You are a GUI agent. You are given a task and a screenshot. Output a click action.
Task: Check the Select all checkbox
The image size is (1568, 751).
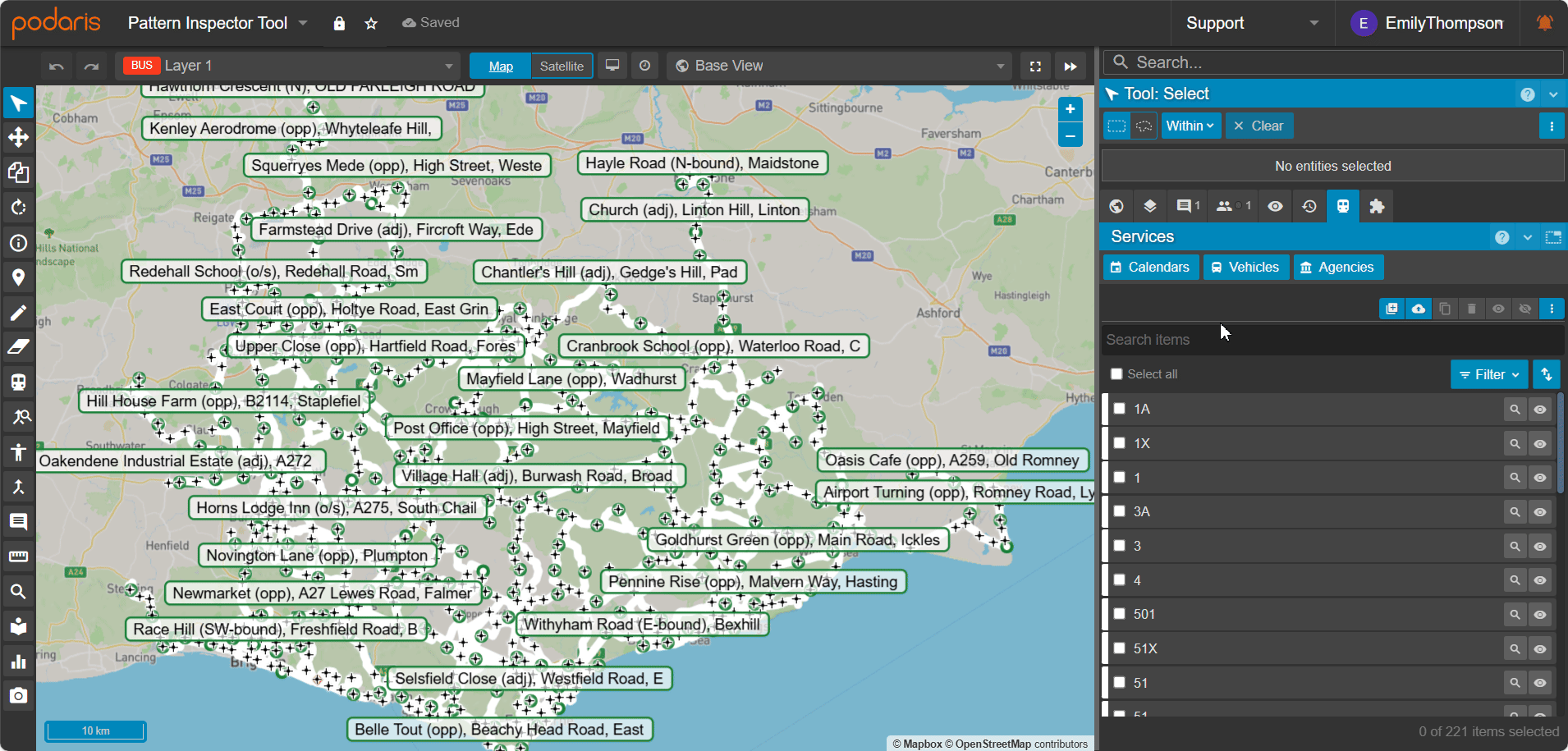[x=1116, y=374]
